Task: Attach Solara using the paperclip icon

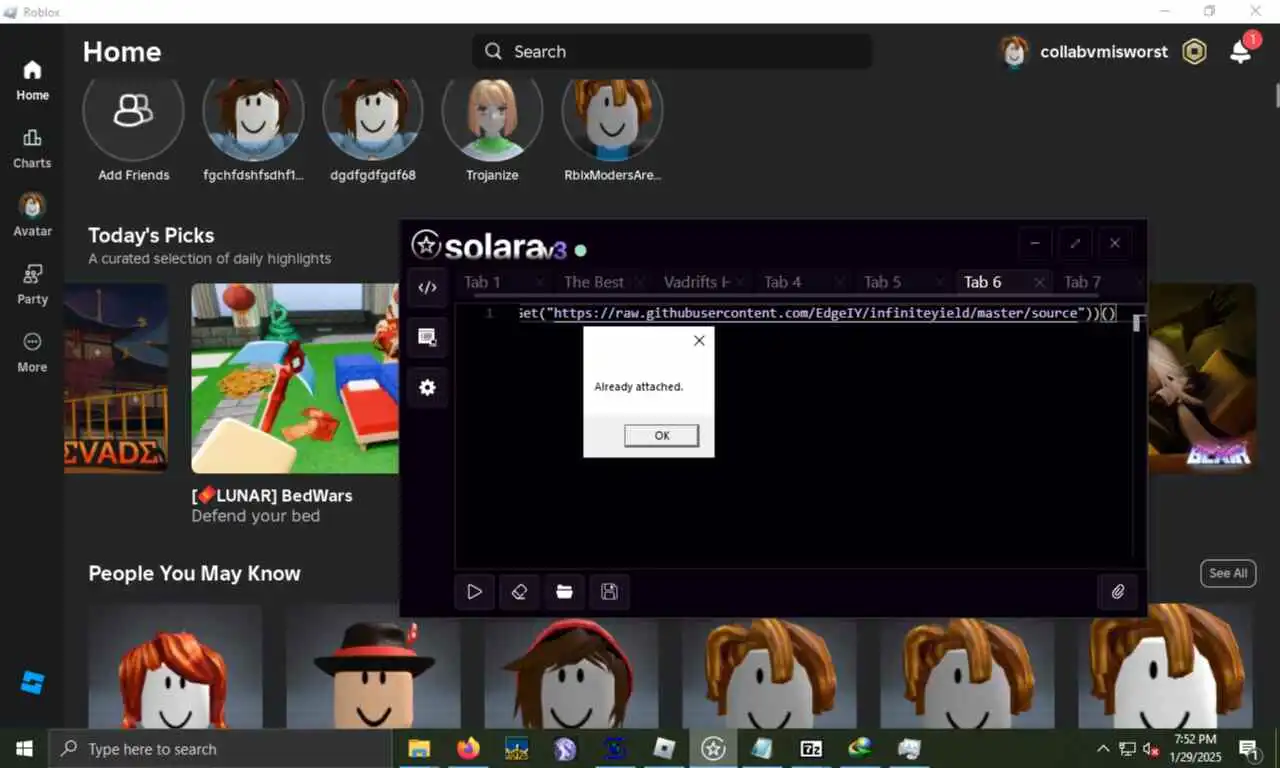Action: tap(1118, 591)
